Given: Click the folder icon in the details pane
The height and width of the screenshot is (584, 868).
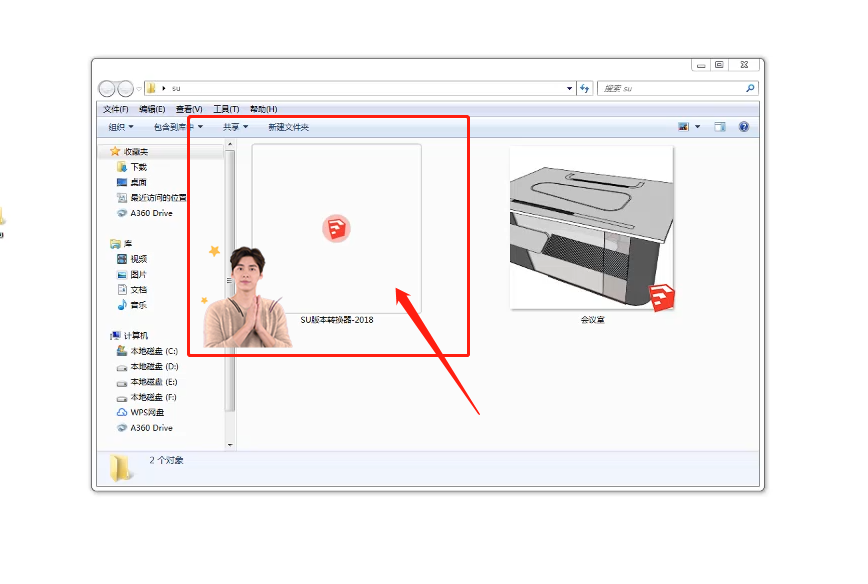Looking at the screenshot, I should (121, 468).
